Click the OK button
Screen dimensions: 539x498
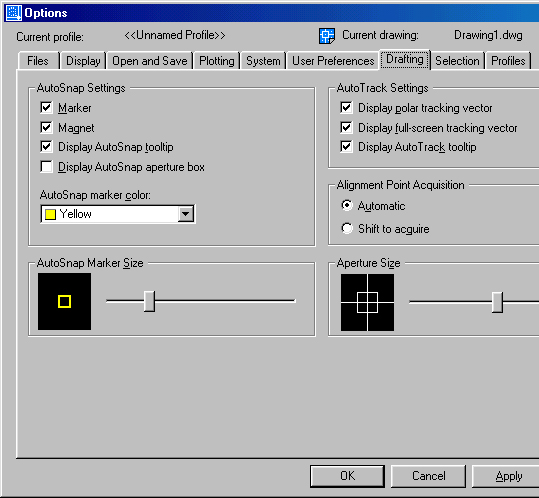(x=347, y=476)
